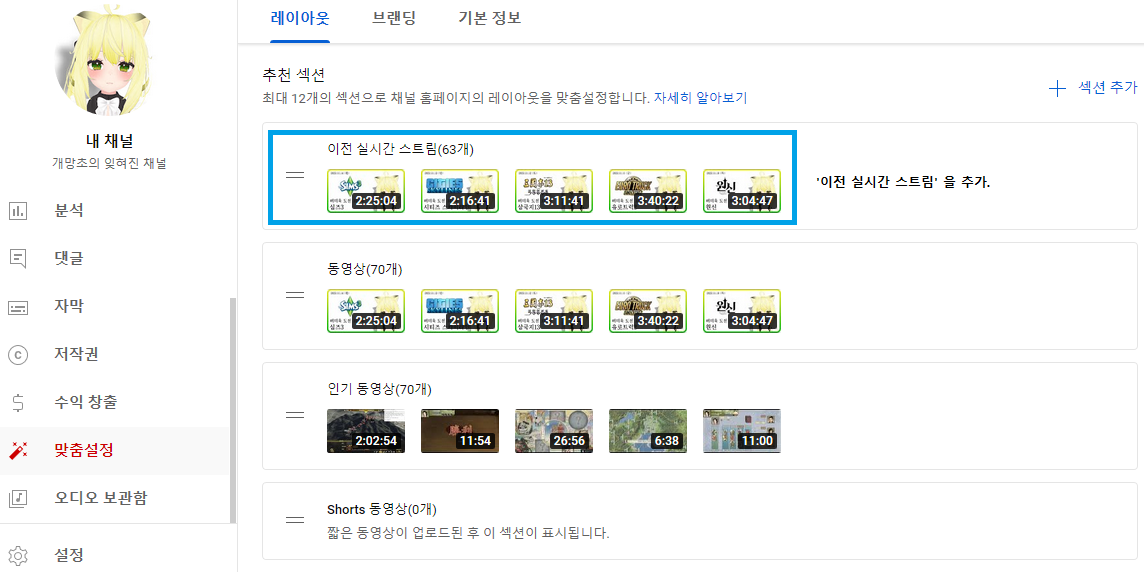The width and height of the screenshot is (1144, 572).
Task: Open 3:40:22 thumbnail in 이전 실시간 스트림
Action: coord(648,191)
